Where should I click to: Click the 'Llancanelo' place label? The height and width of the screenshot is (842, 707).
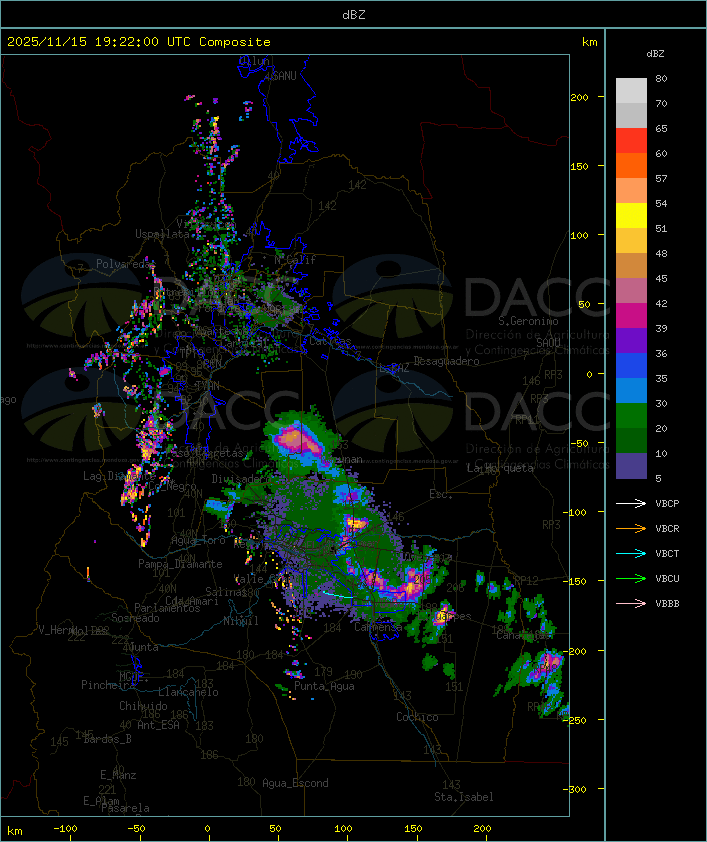pyautogui.click(x=188, y=692)
